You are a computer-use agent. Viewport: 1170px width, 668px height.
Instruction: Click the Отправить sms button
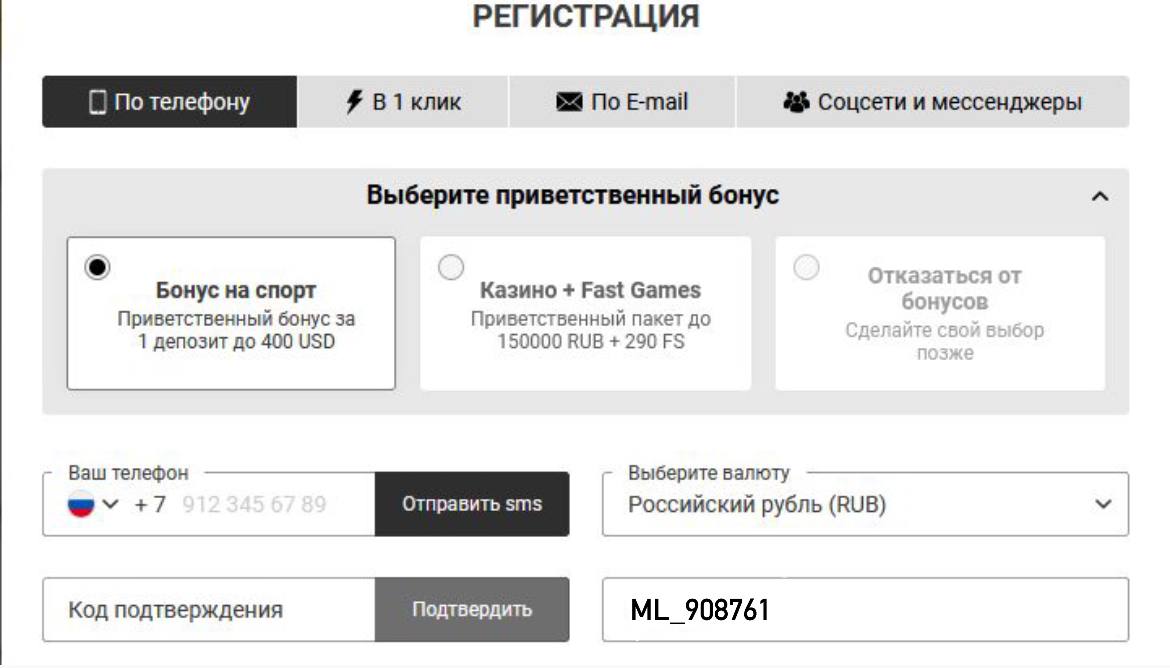471,504
